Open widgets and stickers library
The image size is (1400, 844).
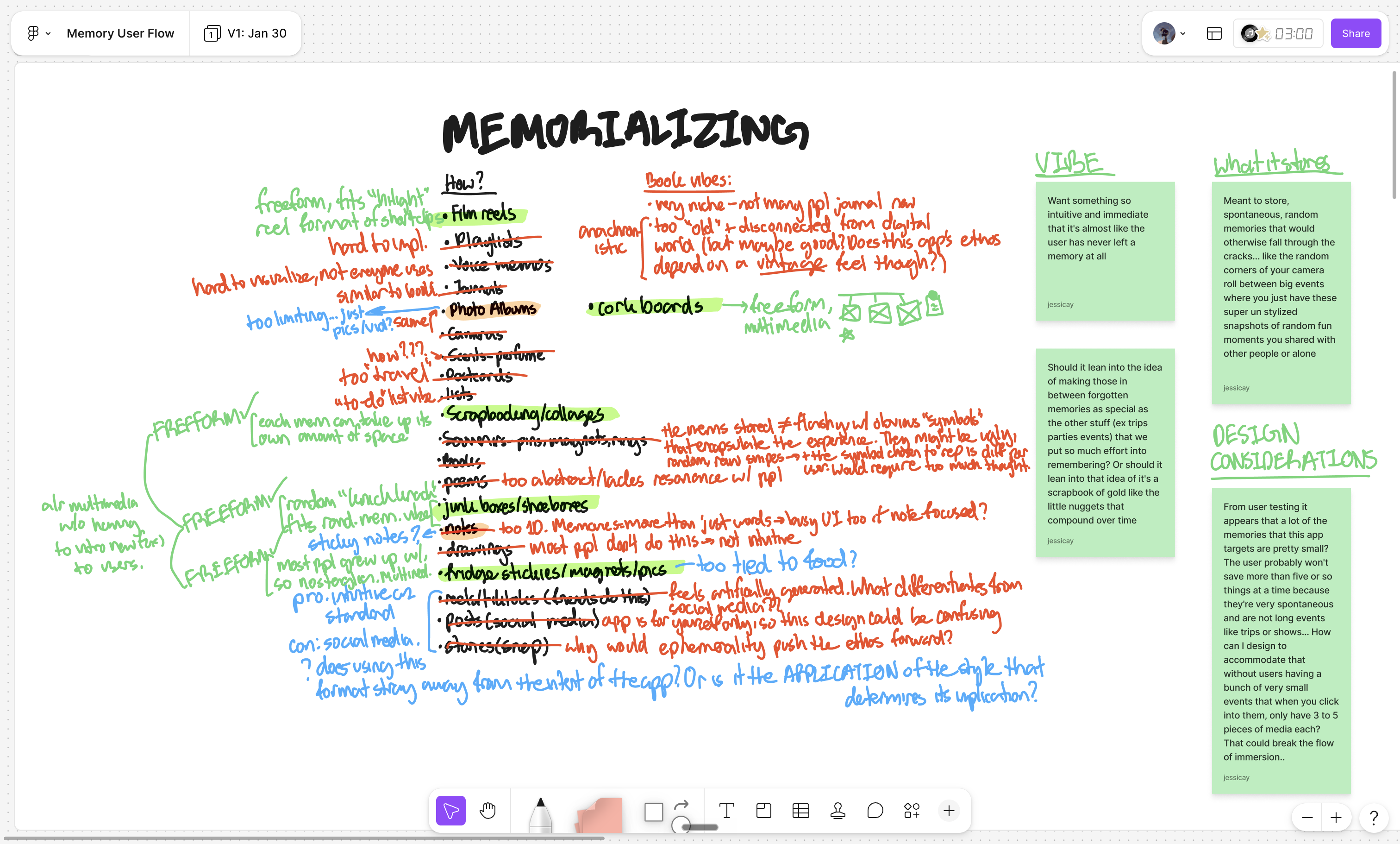[x=912, y=811]
